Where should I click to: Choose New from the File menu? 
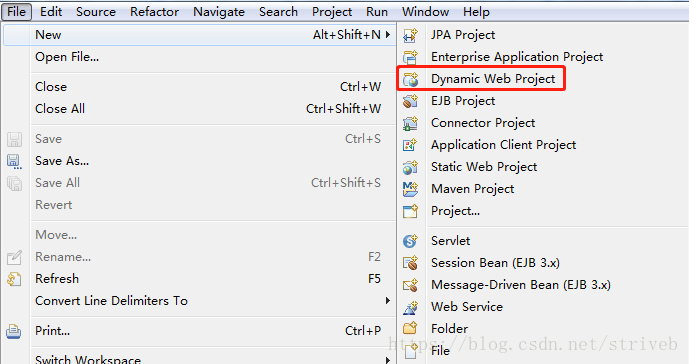pos(199,35)
